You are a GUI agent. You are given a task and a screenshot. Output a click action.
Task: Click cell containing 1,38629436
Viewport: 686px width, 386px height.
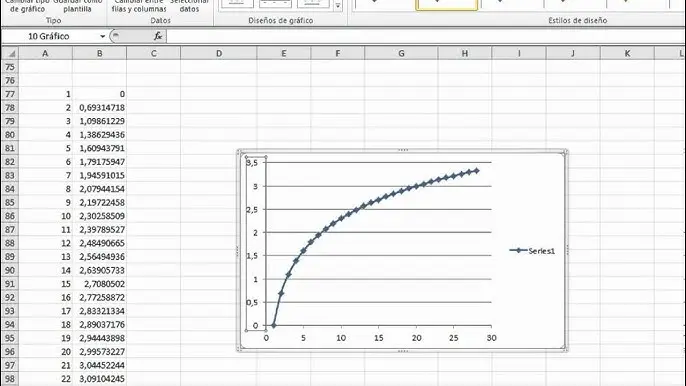click(99, 135)
